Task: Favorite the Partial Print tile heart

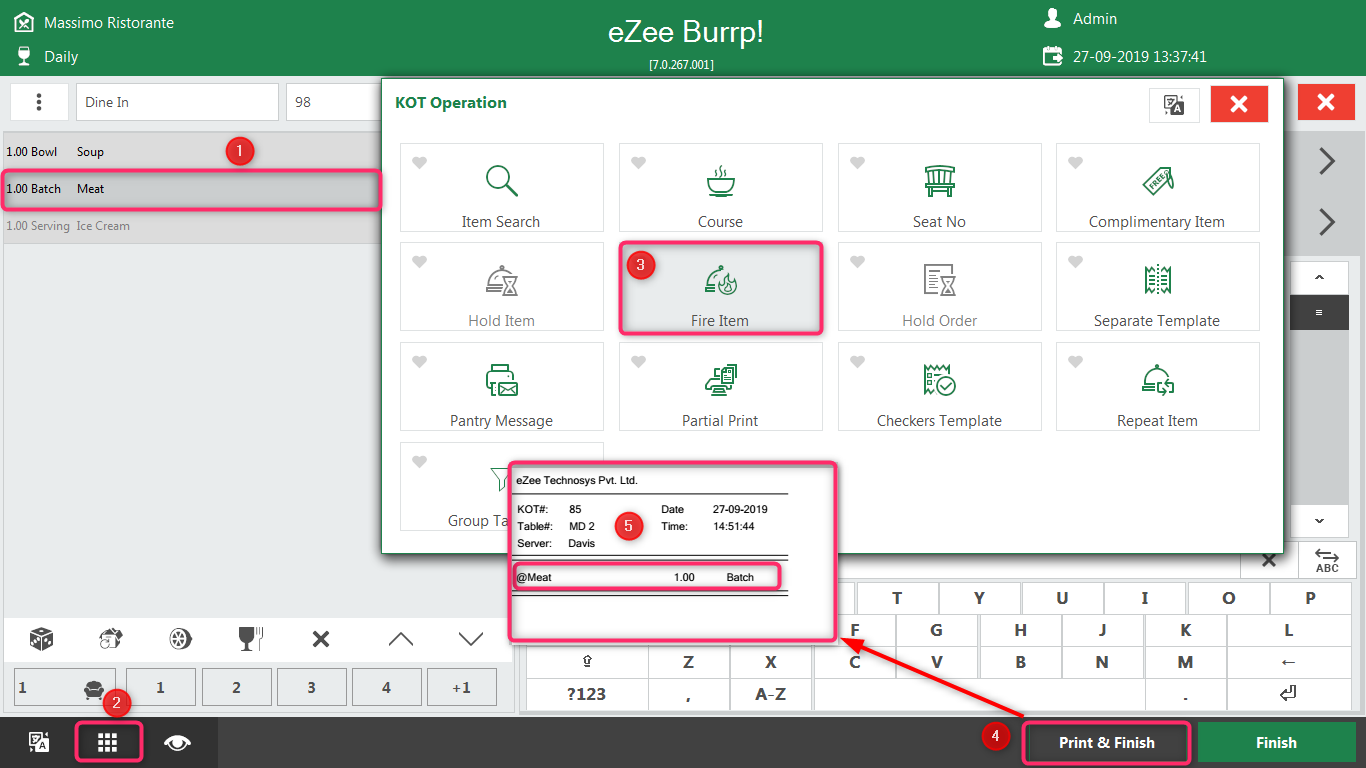Action: point(639,362)
